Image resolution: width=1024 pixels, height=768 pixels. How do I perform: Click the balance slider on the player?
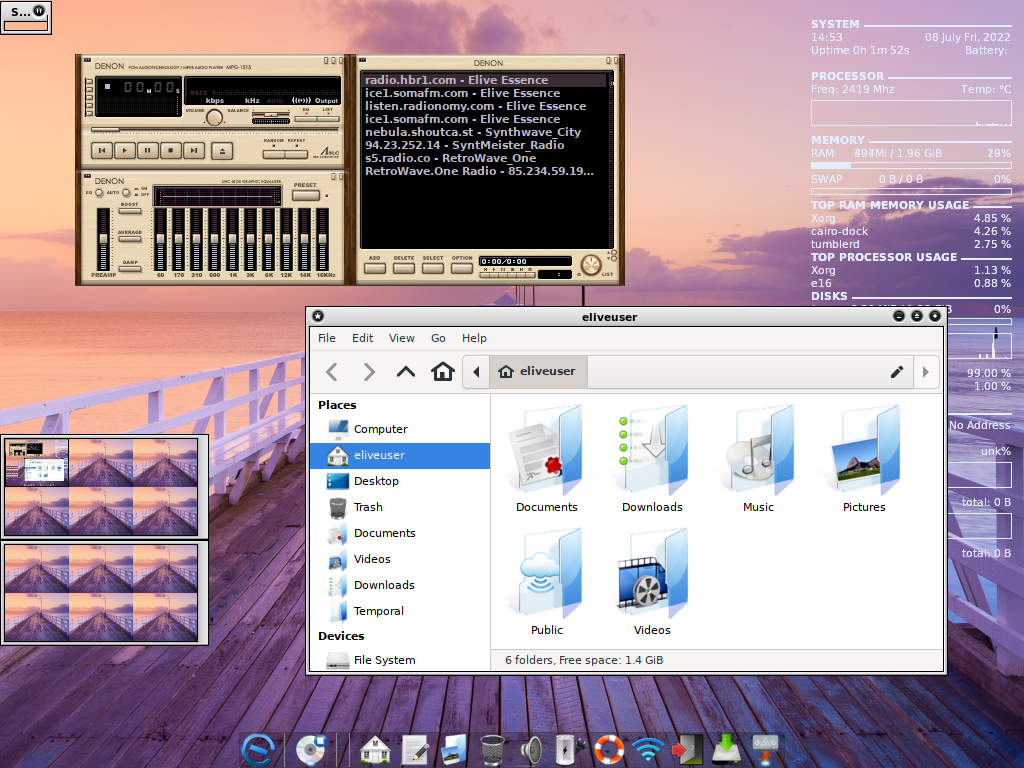[271, 116]
